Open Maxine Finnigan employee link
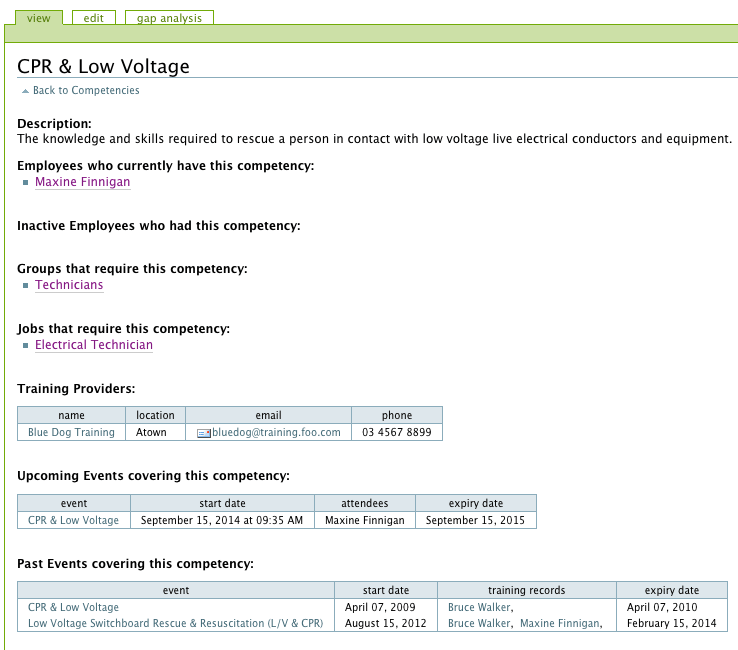Image resolution: width=738 pixels, height=650 pixels. click(82, 182)
